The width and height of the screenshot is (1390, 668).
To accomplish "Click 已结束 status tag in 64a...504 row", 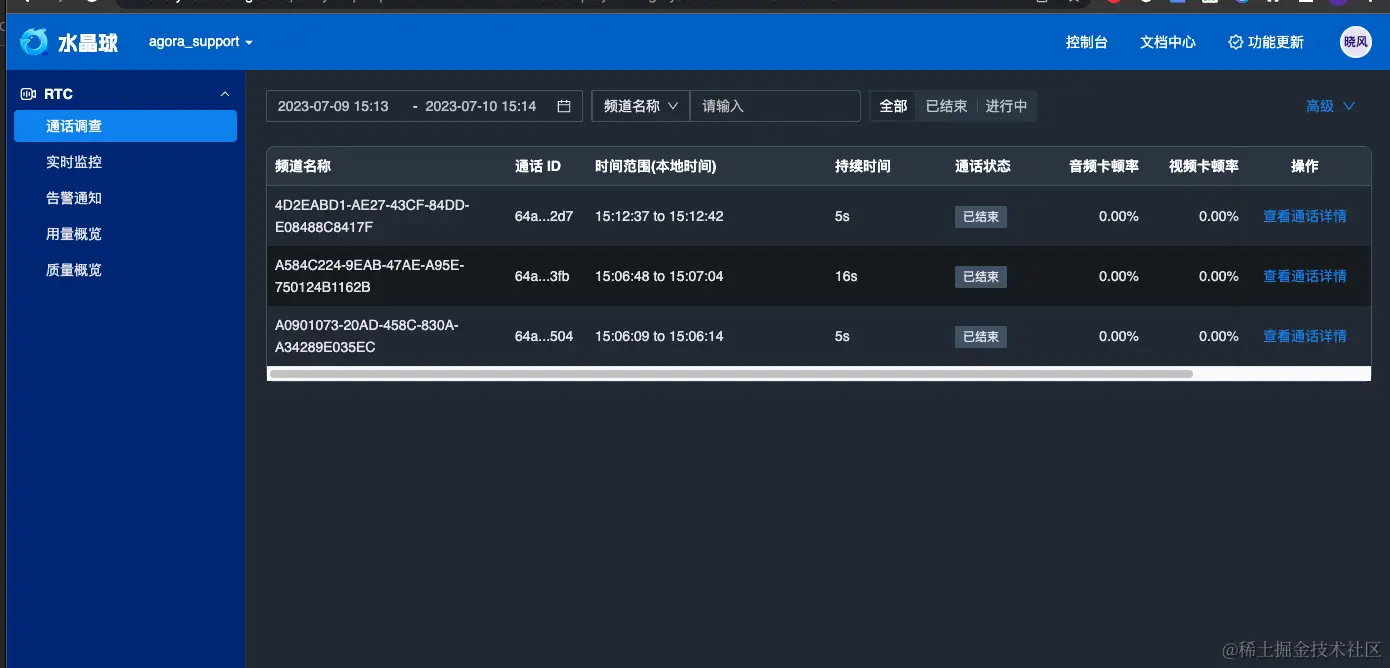I will [981, 336].
